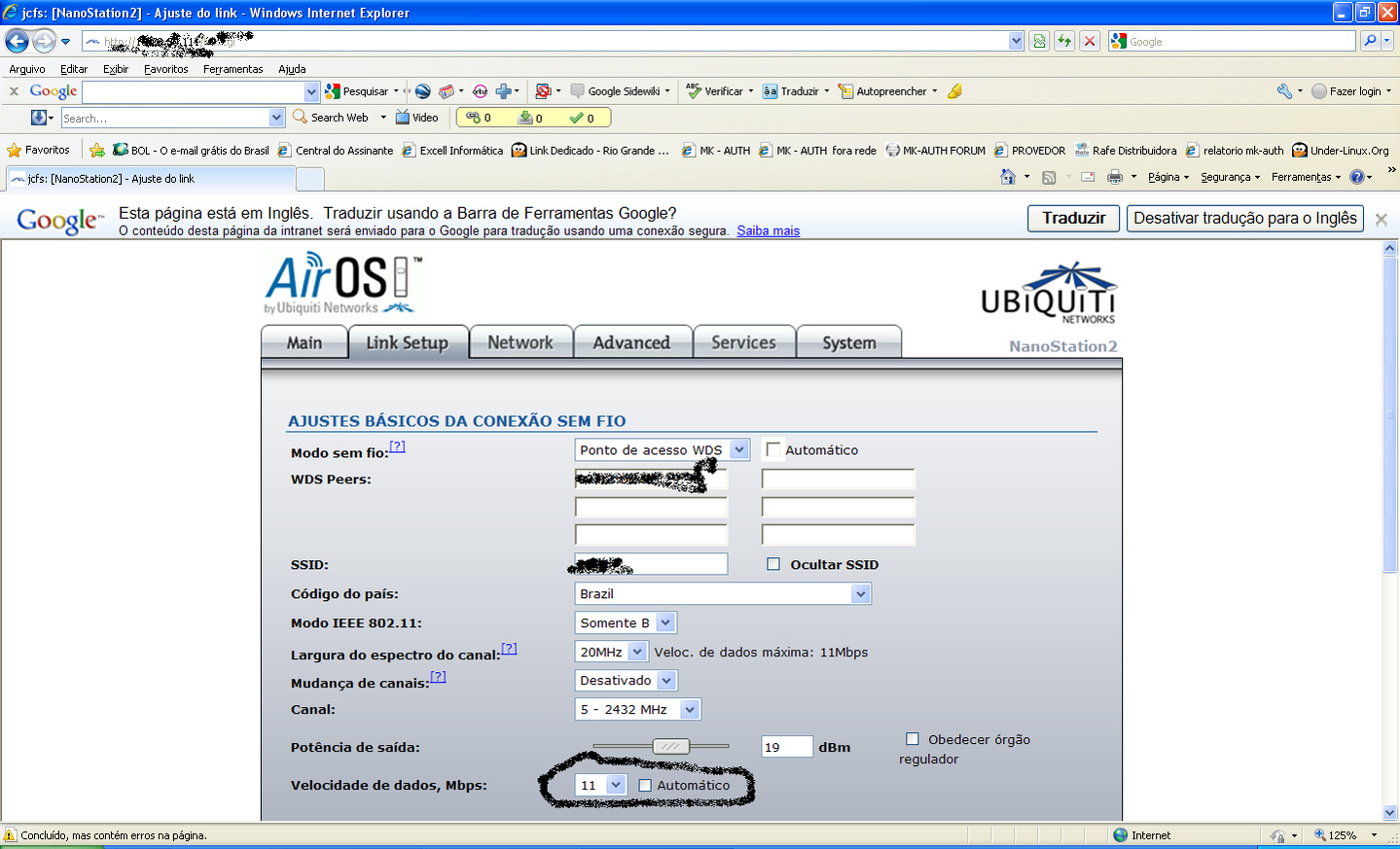Screen dimensions: 1400x849
Task: Open the MK-AUTH FORUM favorite link
Action: 936,151
